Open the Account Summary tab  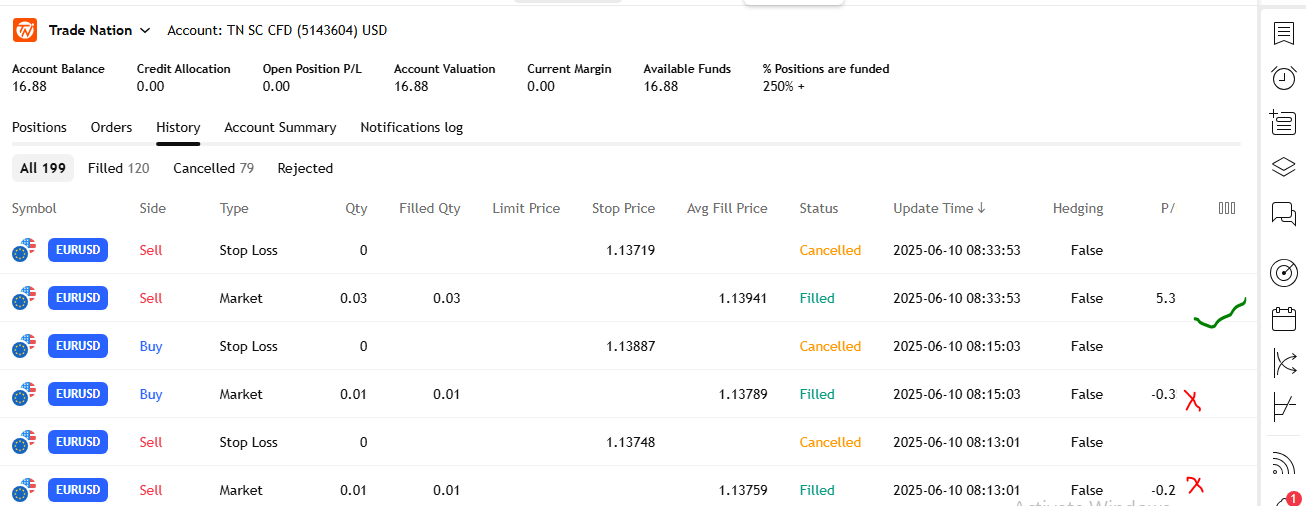tap(280, 127)
